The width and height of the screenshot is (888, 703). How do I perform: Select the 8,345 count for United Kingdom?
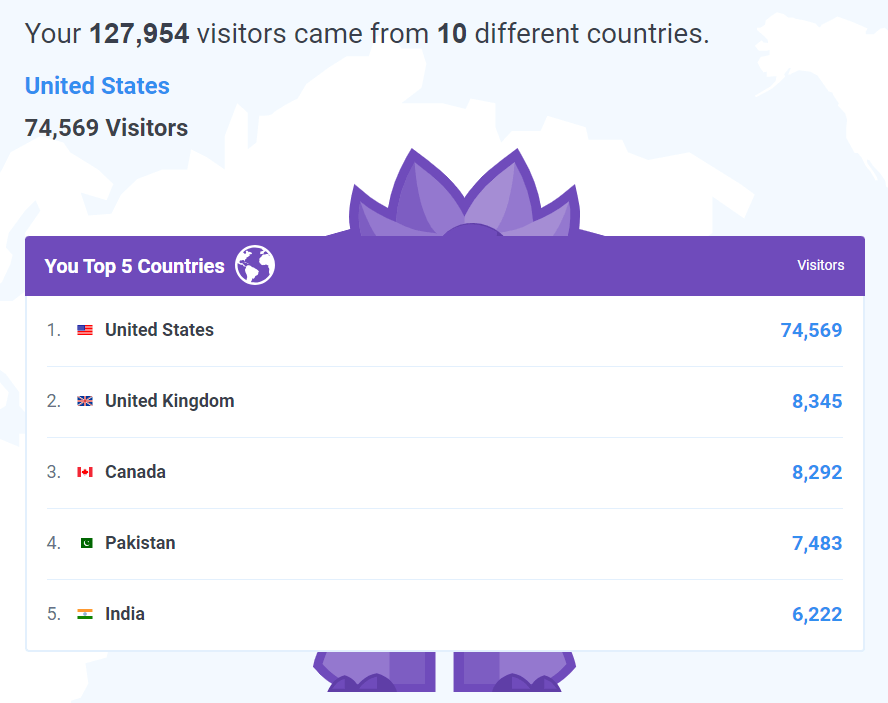click(x=817, y=400)
